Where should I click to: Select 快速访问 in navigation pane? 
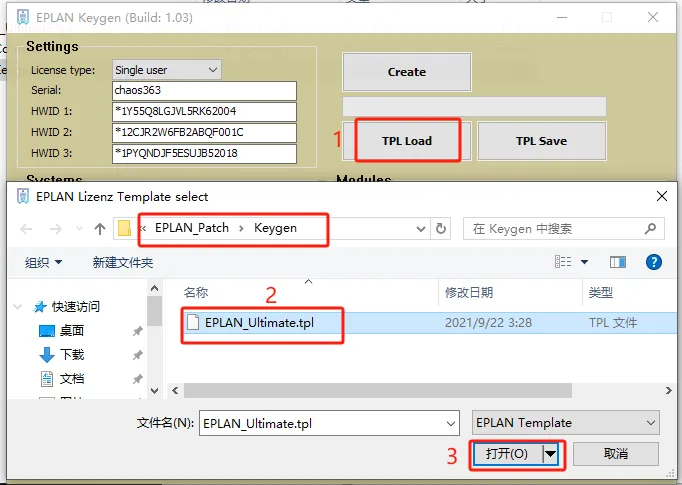point(67,307)
